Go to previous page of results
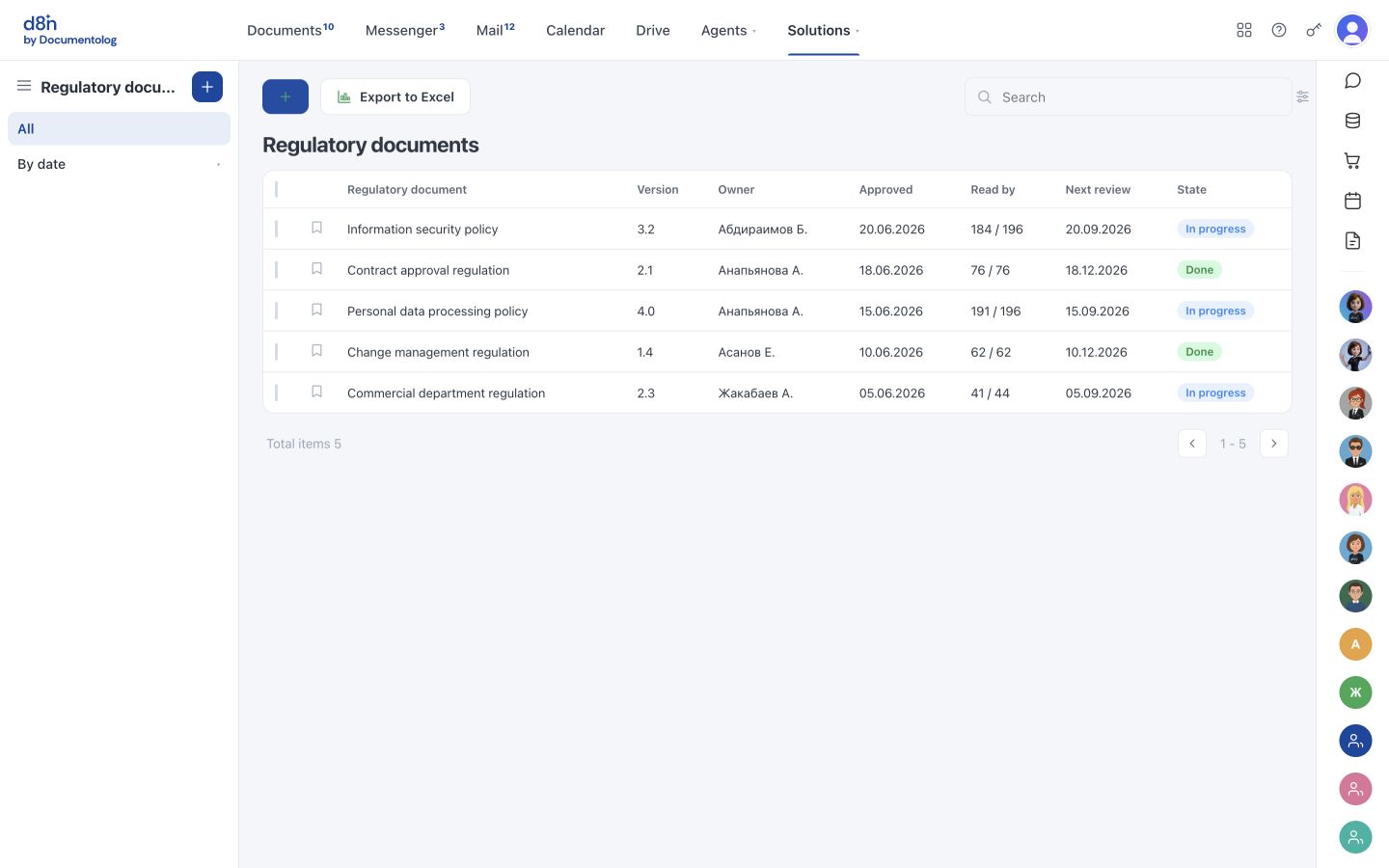Image resolution: width=1389 pixels, height=868 pixels. click(1192, 444)
